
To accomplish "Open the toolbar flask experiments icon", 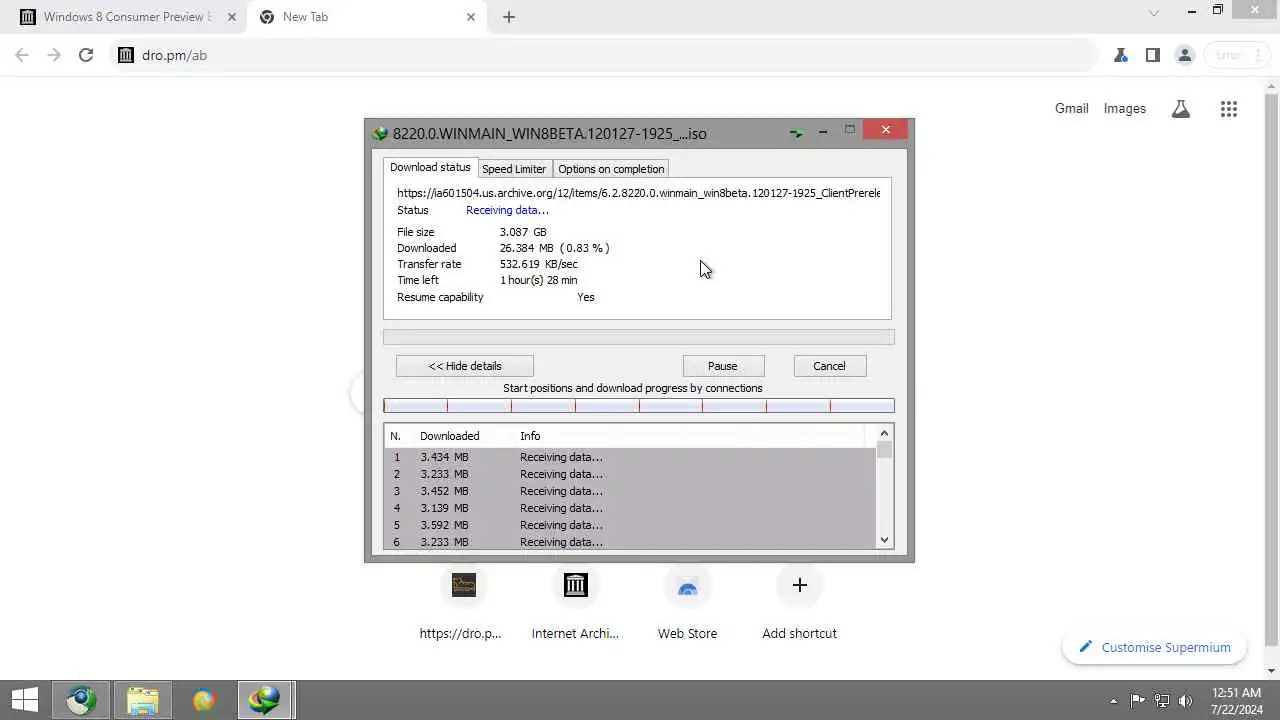I will tap(1121, 55).
